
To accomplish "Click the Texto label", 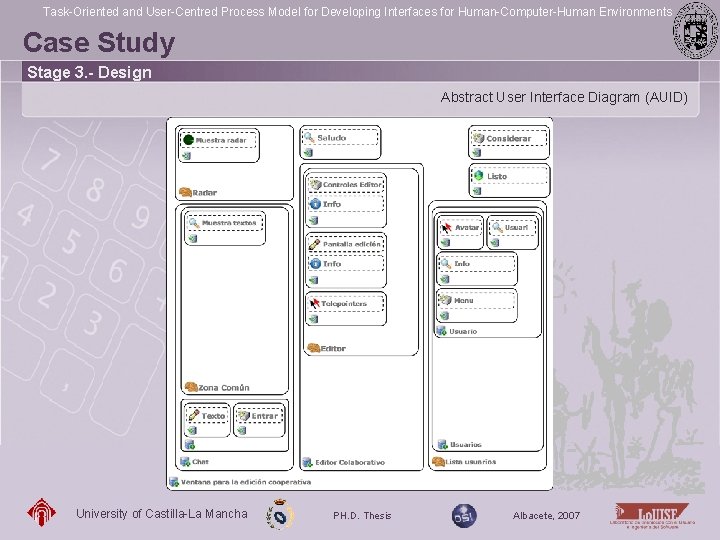I will pos(213,416).
